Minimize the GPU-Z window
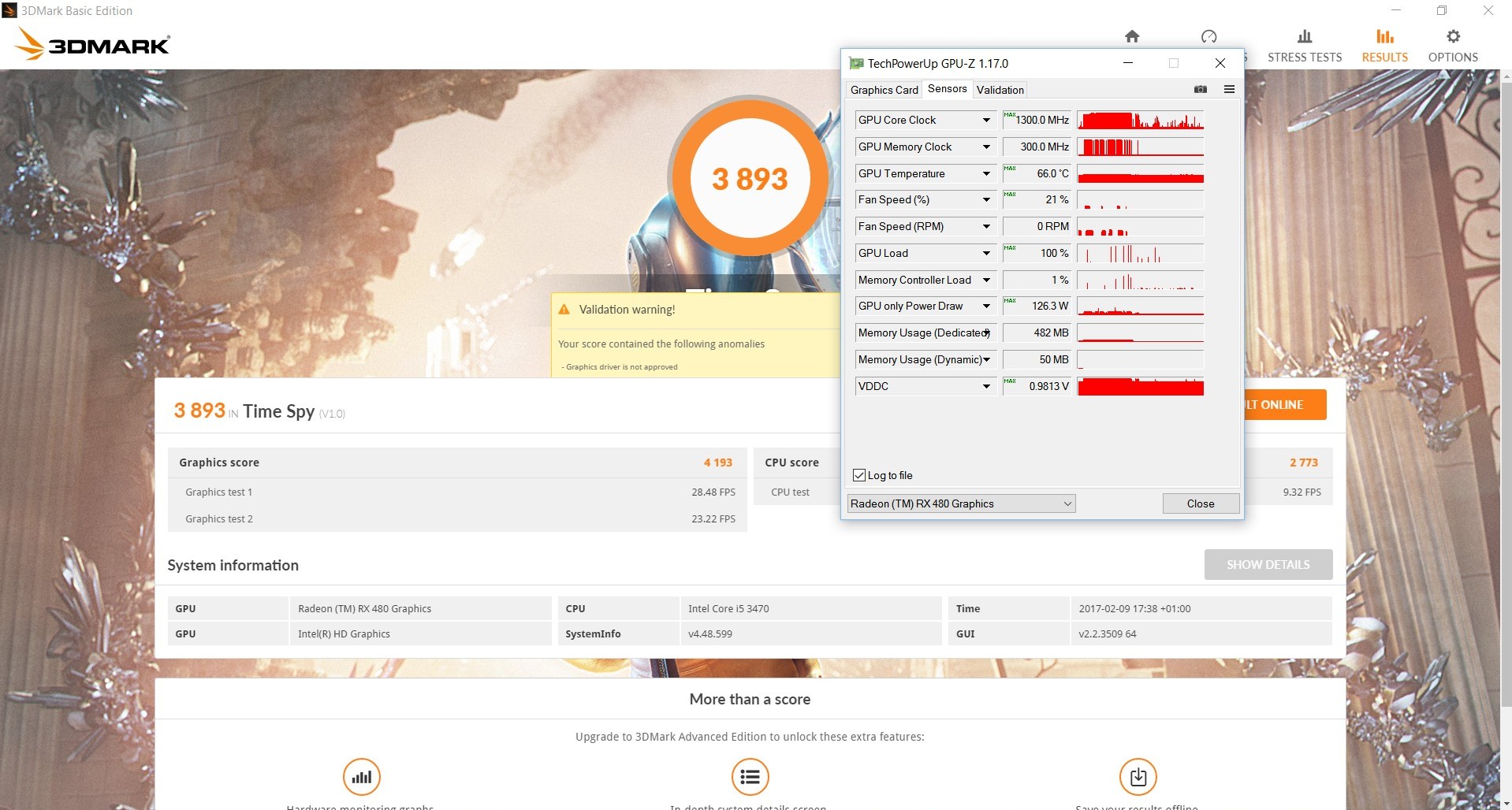Screen dimensions: 1512x810 click(x=1128, y=63)
